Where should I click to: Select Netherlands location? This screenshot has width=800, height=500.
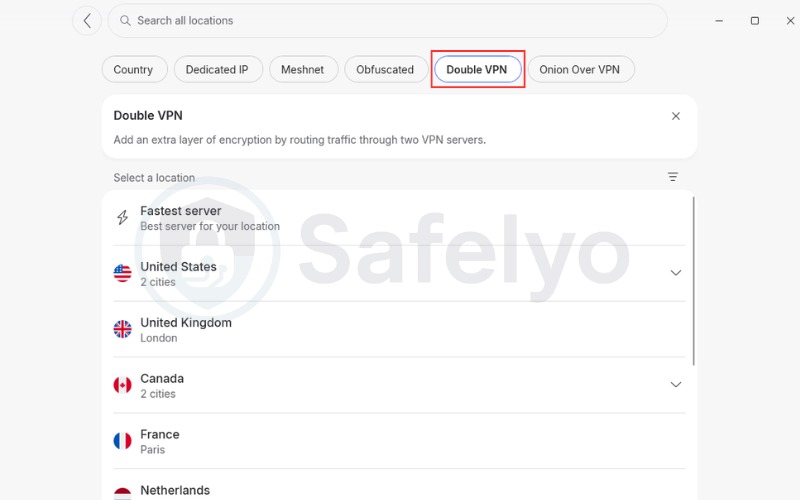click(399, 485)
